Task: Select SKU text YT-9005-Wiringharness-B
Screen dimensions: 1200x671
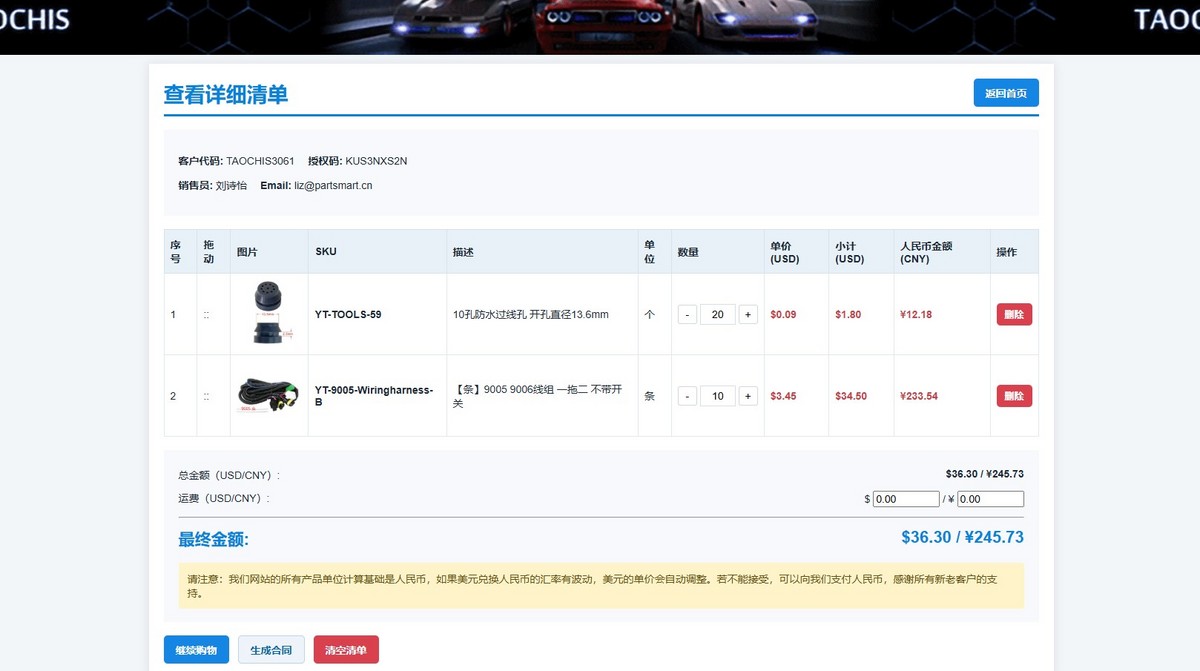Action: coord(374,396)
